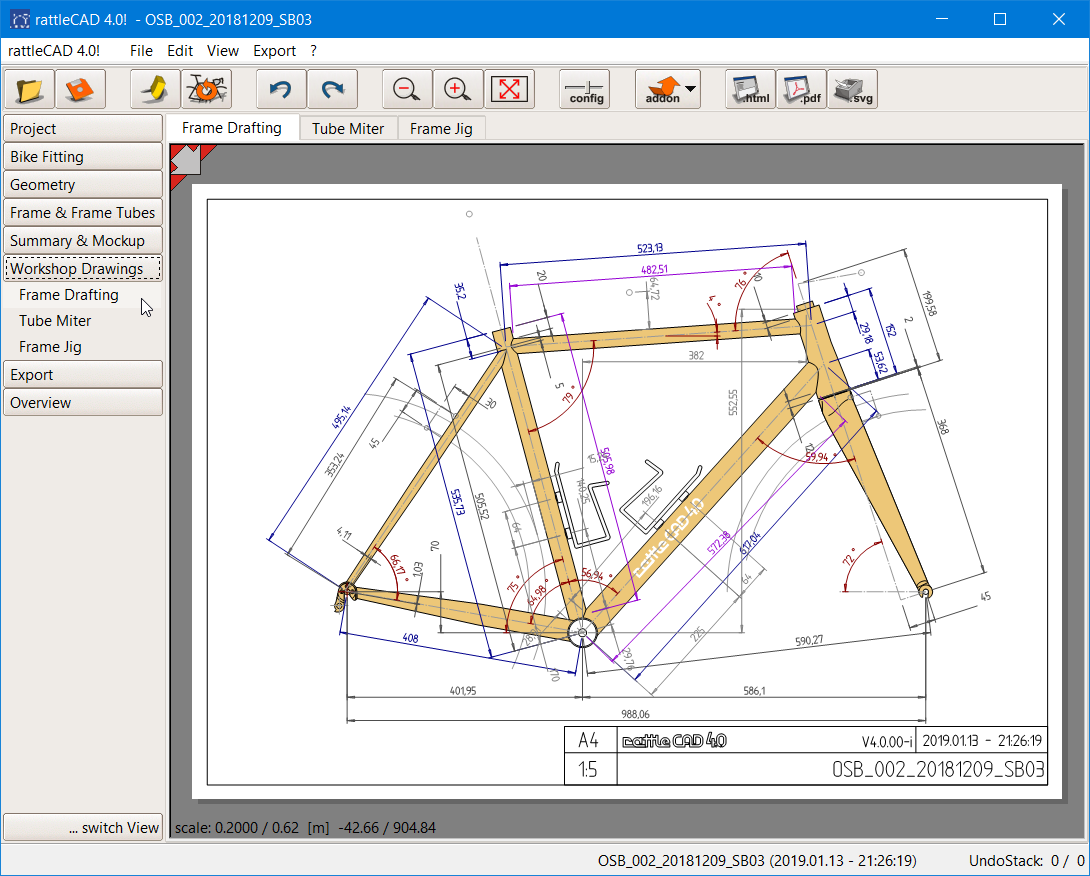Export the drawing as svg

coord(852,89)
